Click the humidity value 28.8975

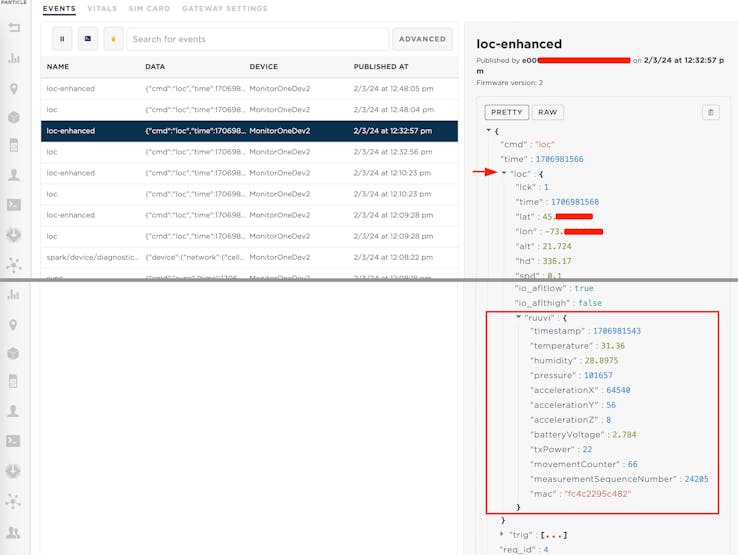point(602,361)
